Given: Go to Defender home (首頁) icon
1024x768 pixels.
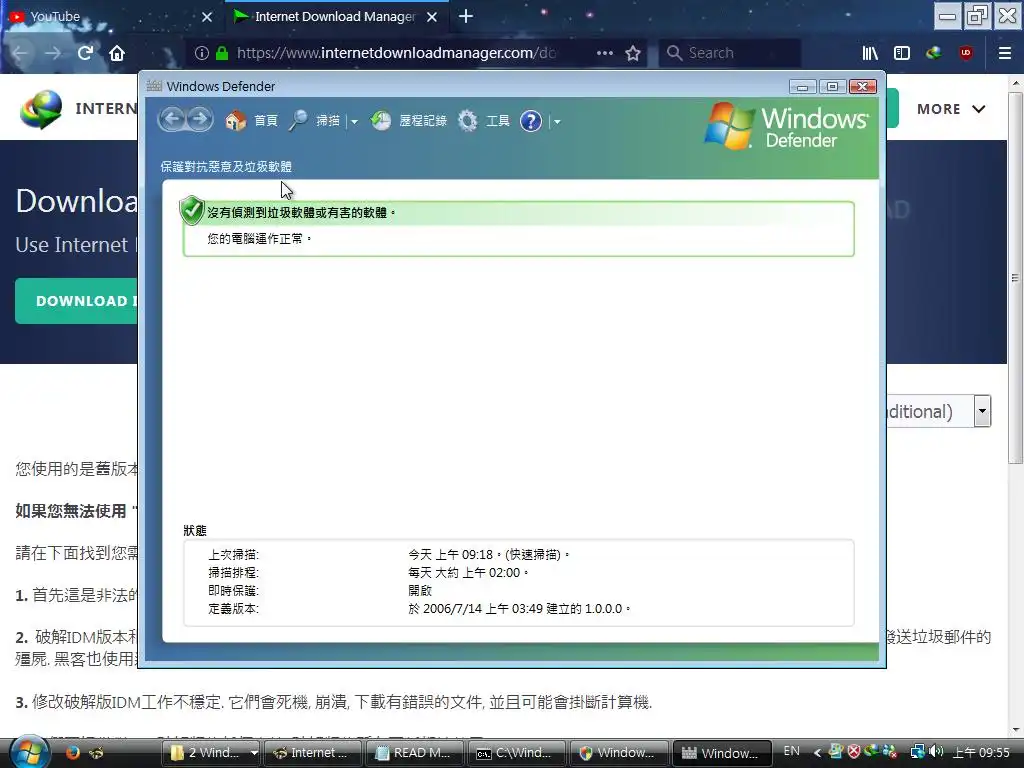Looking at the screenshot, I should tap(236, 121).
